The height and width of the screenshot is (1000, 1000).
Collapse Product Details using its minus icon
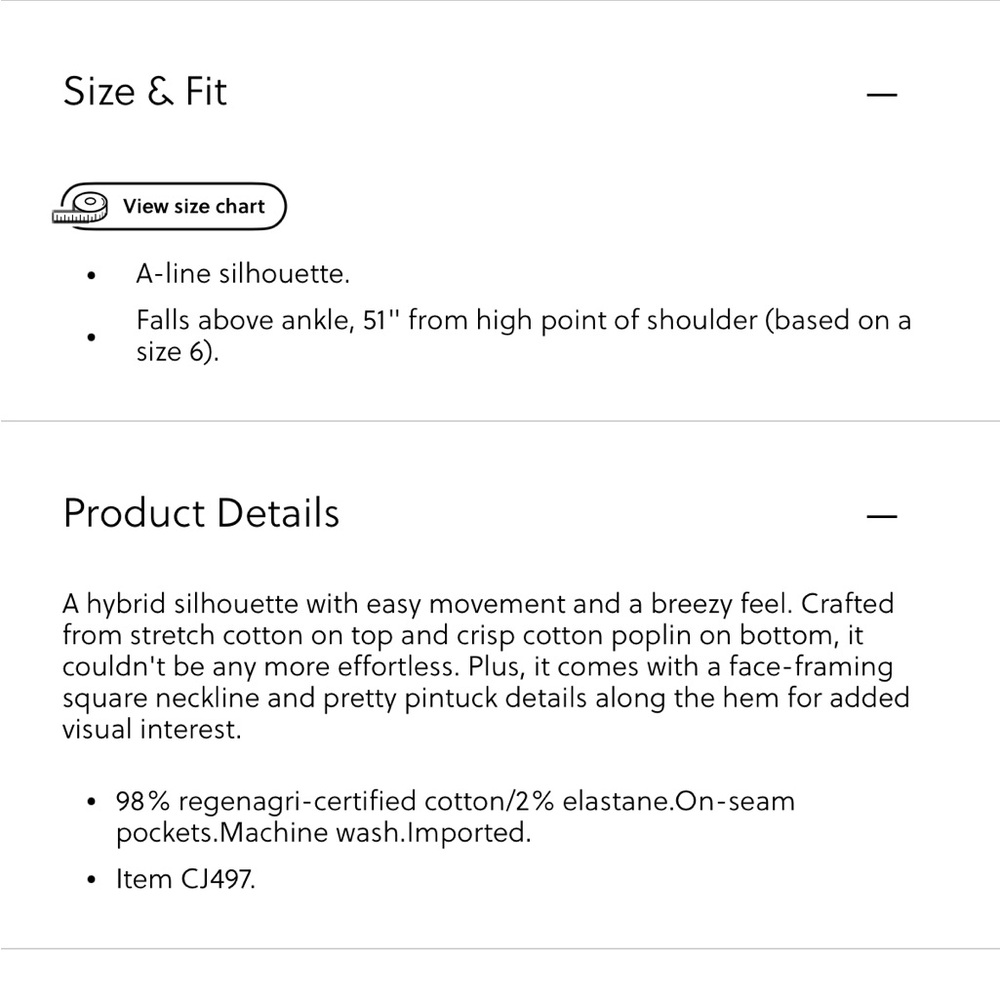tap(881, 516)
